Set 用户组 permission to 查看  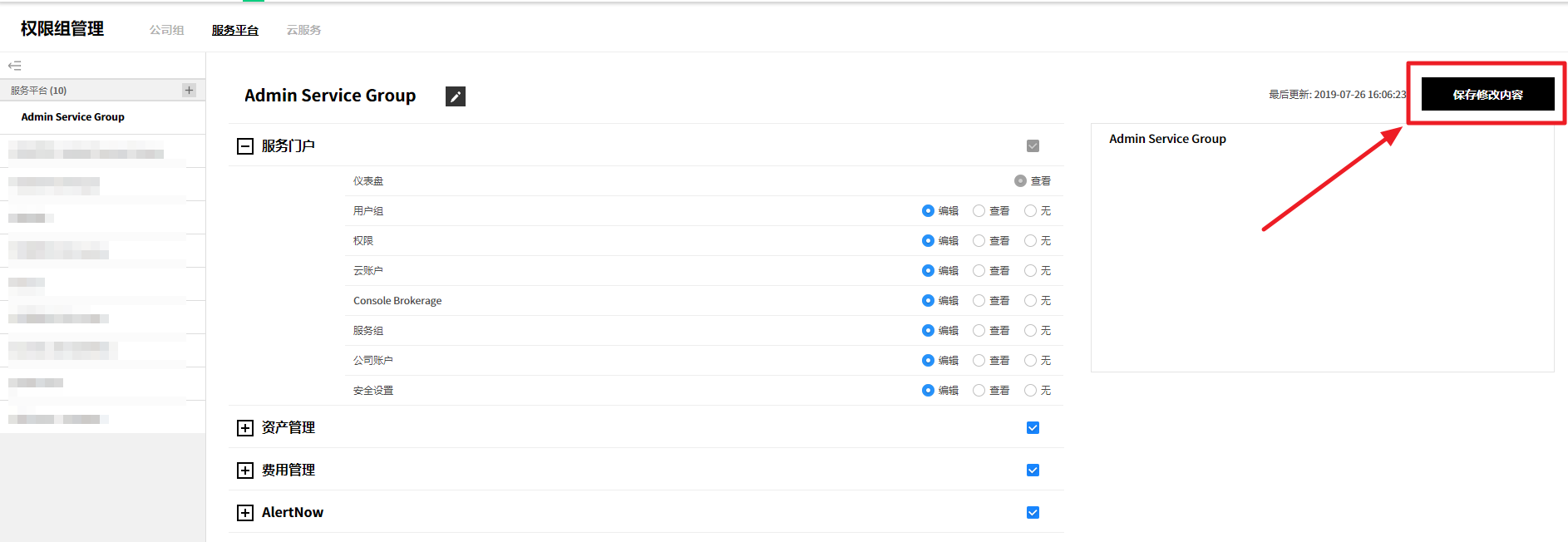[979, 211]
